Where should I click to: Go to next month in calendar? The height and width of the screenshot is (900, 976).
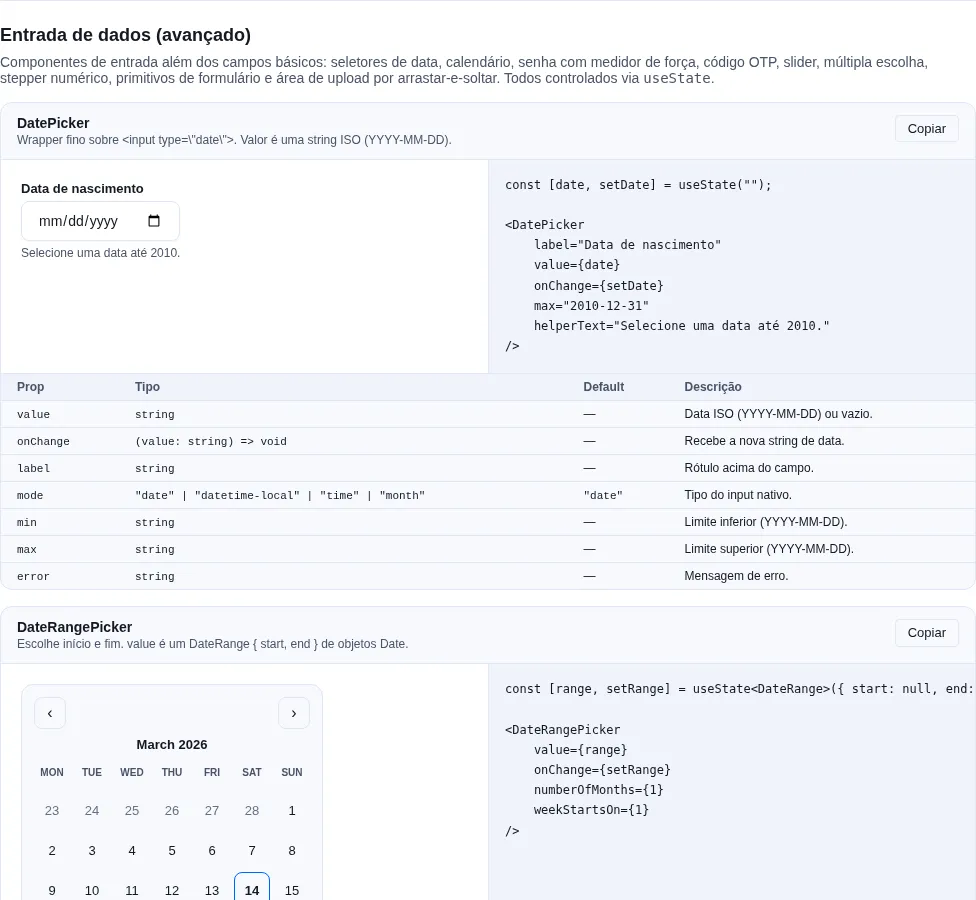(x=294, y=713)
